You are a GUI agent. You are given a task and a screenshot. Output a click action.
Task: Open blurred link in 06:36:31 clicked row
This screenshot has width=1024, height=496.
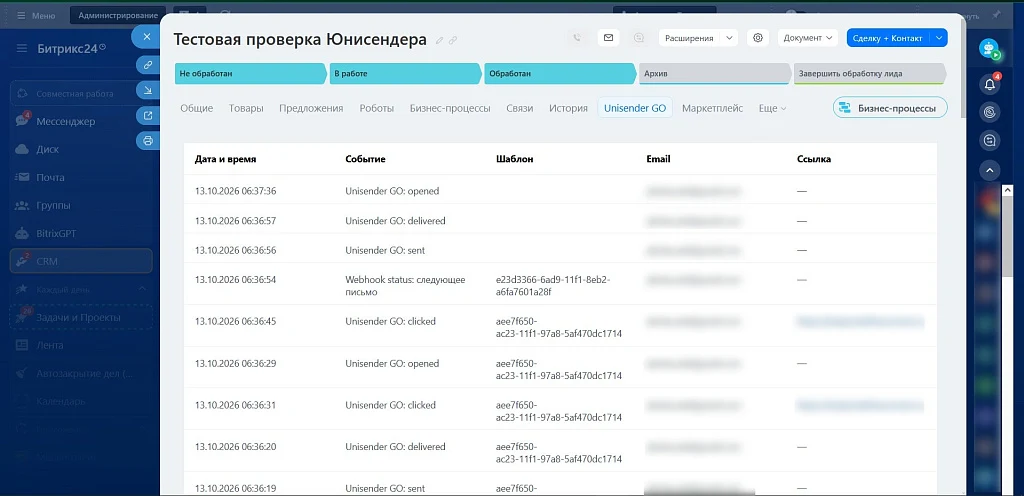pos(860,405)
